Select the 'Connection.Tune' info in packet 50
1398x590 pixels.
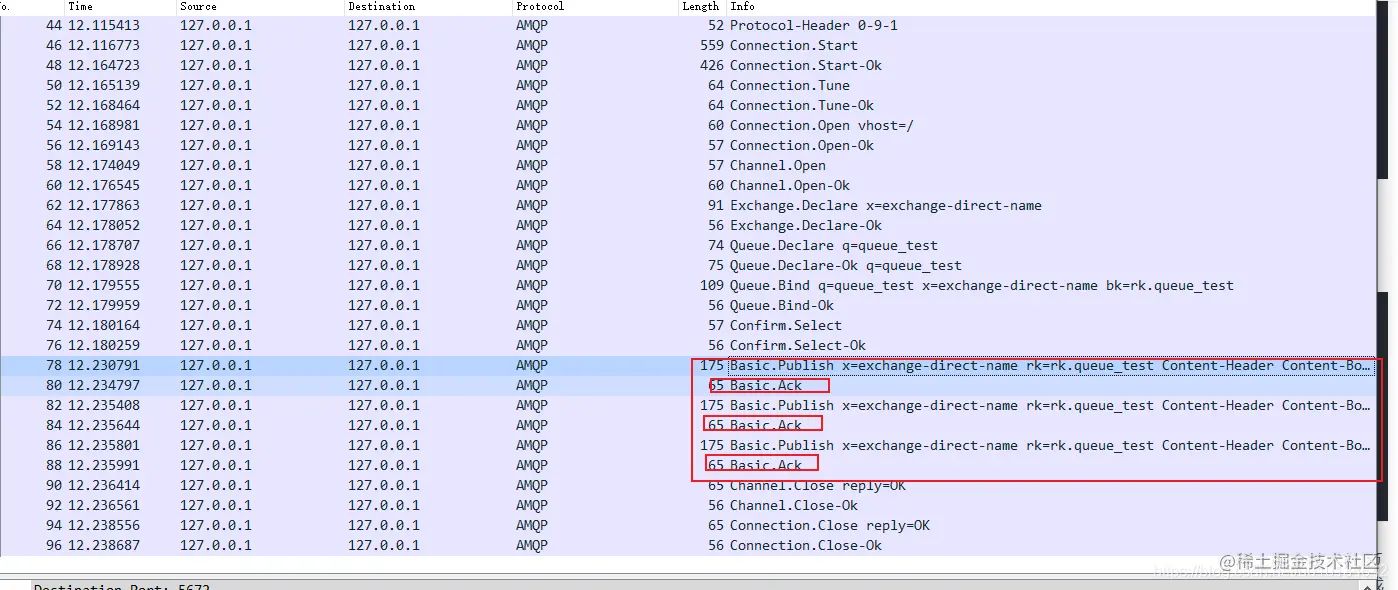(790, 85)
